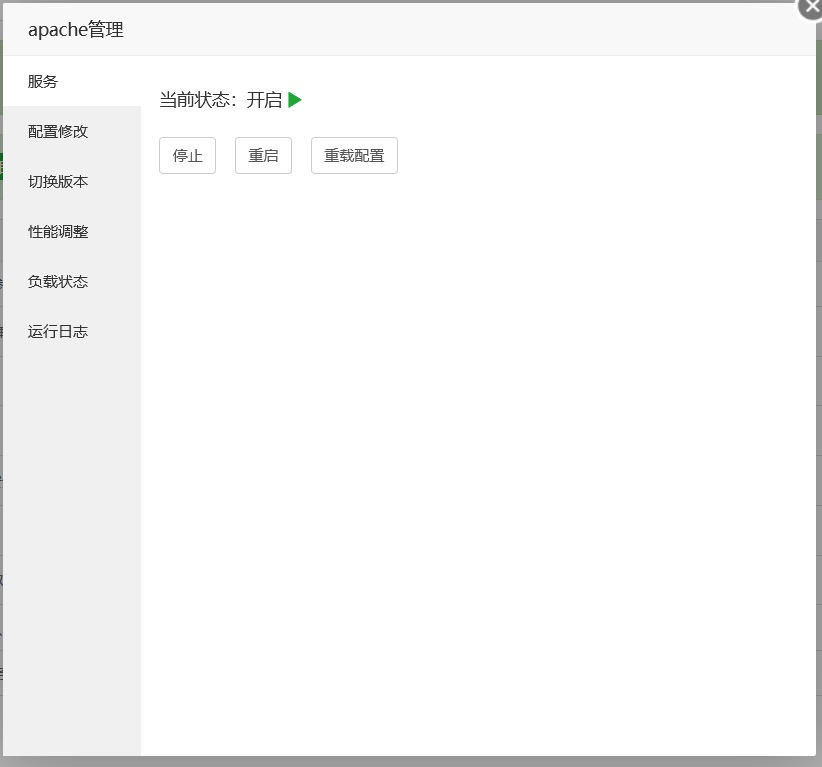This screenshot has width=822, height=767.
Task: Click the 当前状态 label text
Action: (197, 100)
